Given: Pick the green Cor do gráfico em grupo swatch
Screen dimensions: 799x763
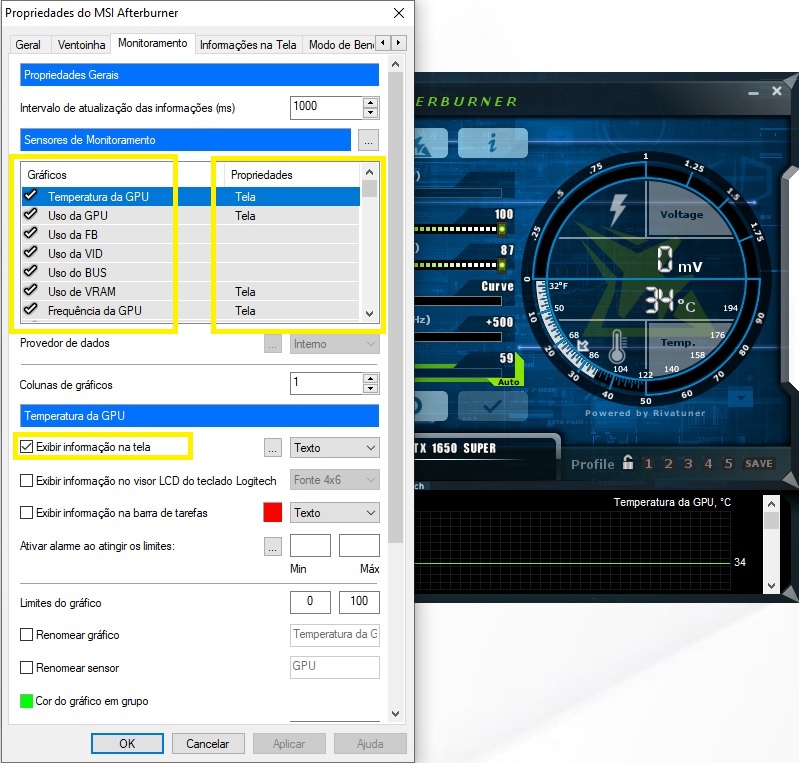Looking at the screenshot, I should (x=26, y=701).
